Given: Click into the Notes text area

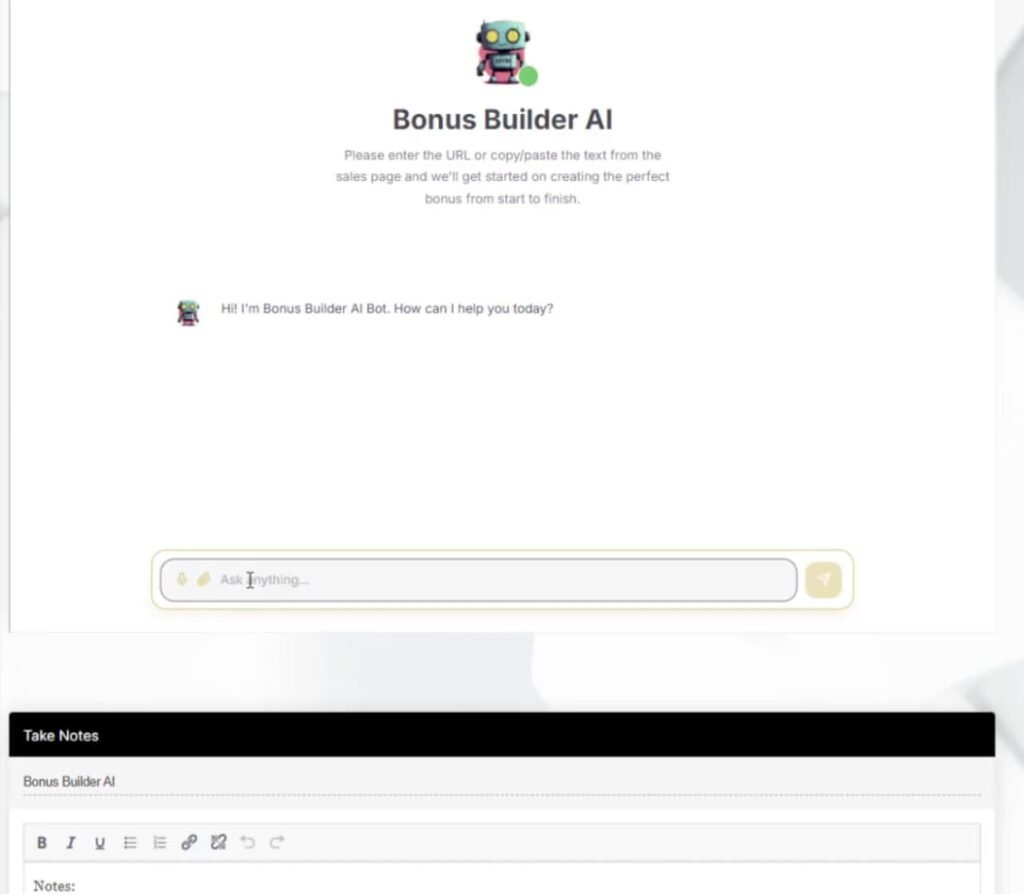Looking at the screenshot, I should (x=500, y=884).
